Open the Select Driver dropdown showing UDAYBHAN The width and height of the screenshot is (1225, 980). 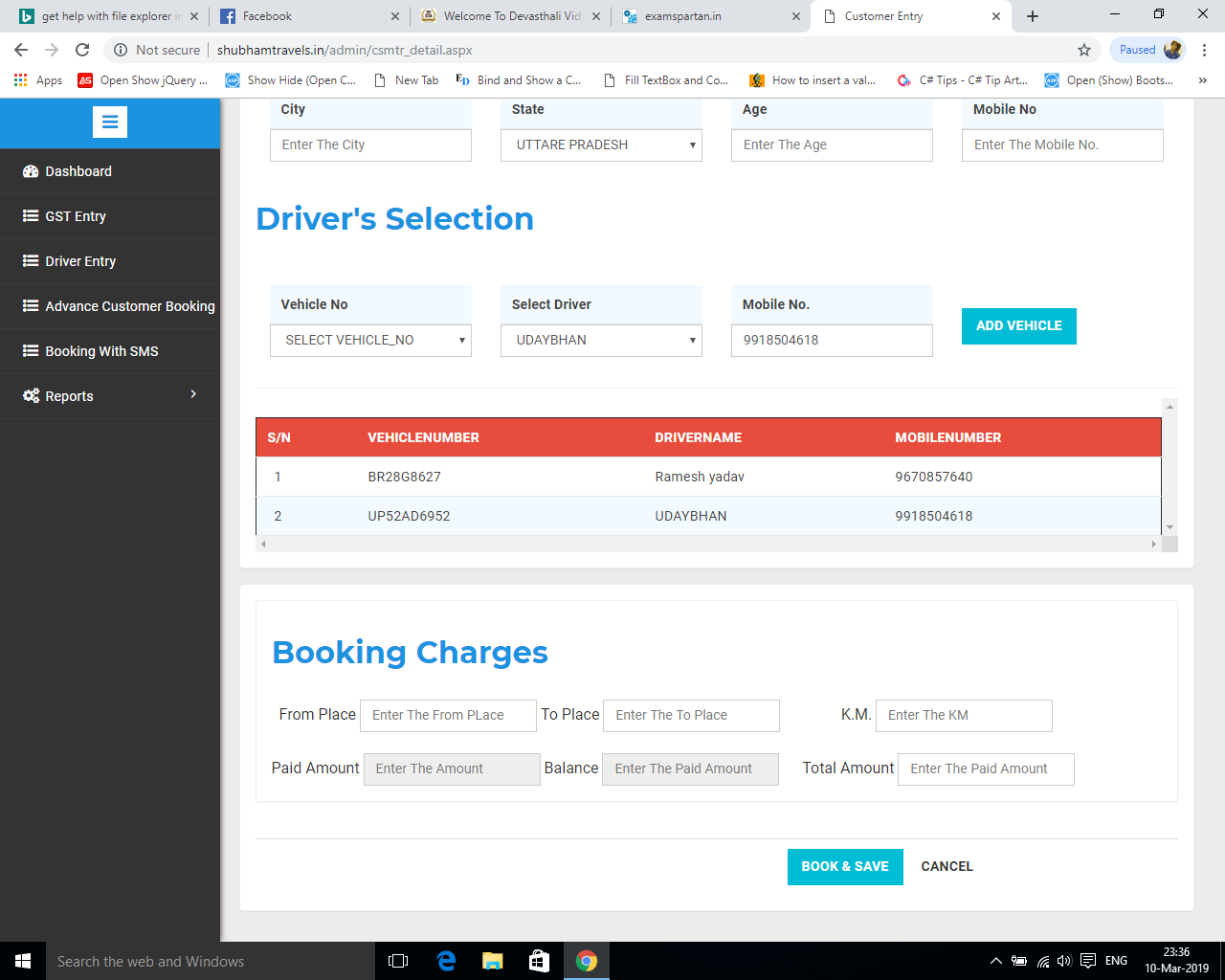click(601, 340)
